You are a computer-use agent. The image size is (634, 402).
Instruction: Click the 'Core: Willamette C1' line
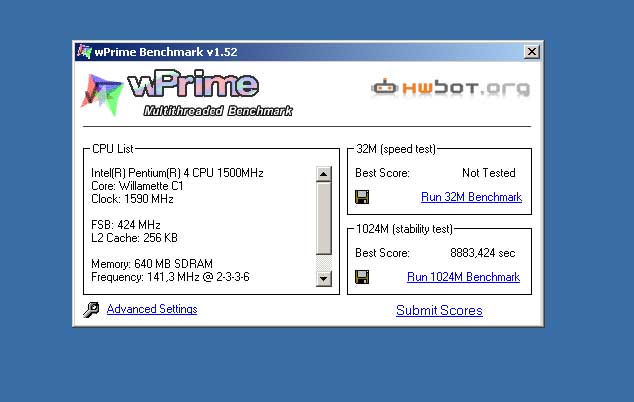(x=137, y=186)
